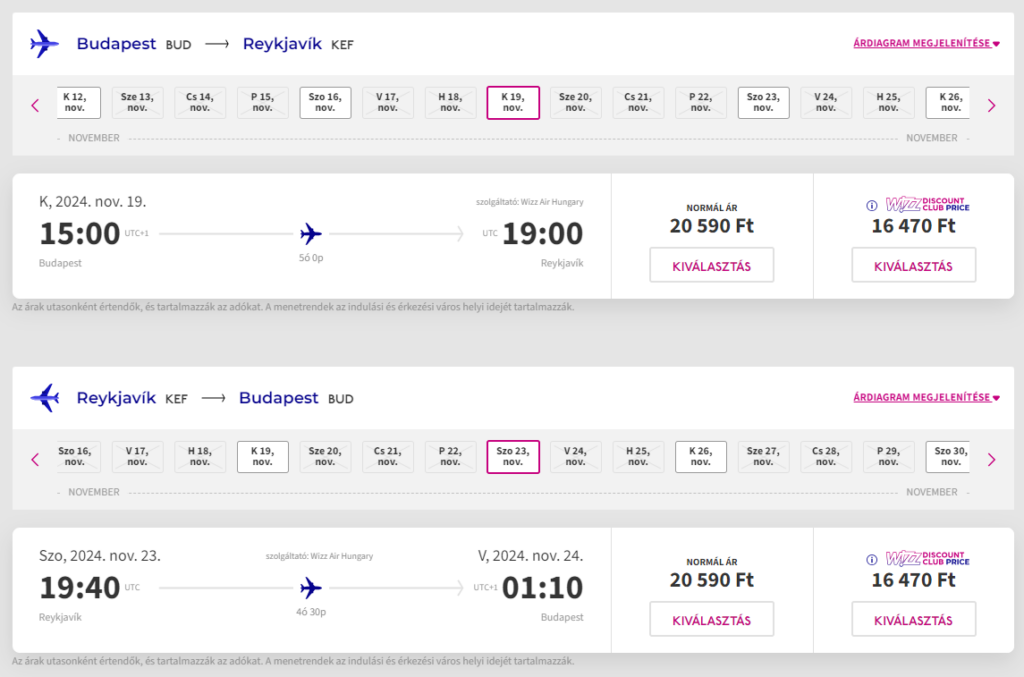Image resolution: width=1024 pixels, height=677 pixels.
Task: Show next outbound dates with right arrow
Action: (991, 105)
